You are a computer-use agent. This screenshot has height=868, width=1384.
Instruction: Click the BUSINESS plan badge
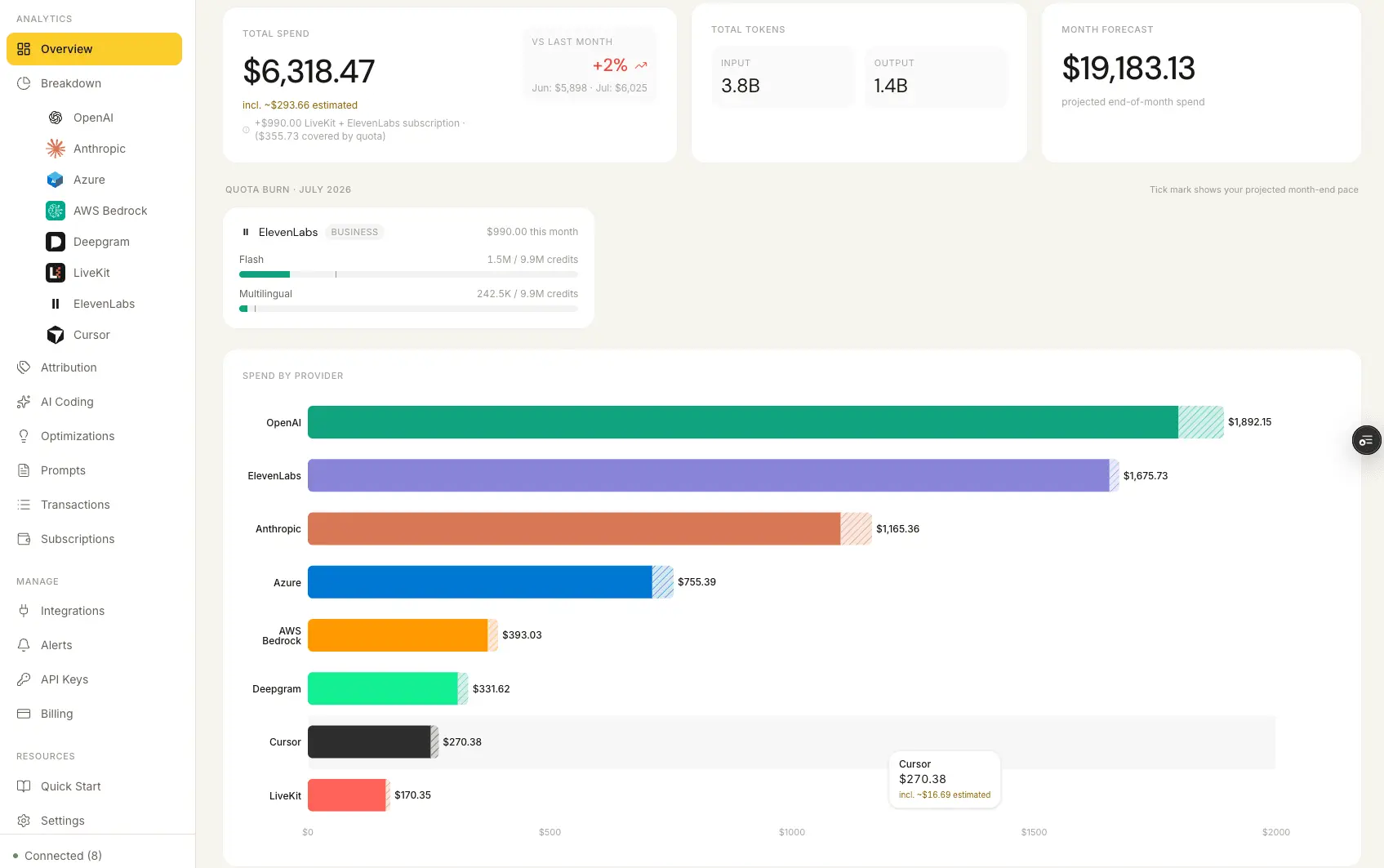pyautogui.click(x=354, y=232)
